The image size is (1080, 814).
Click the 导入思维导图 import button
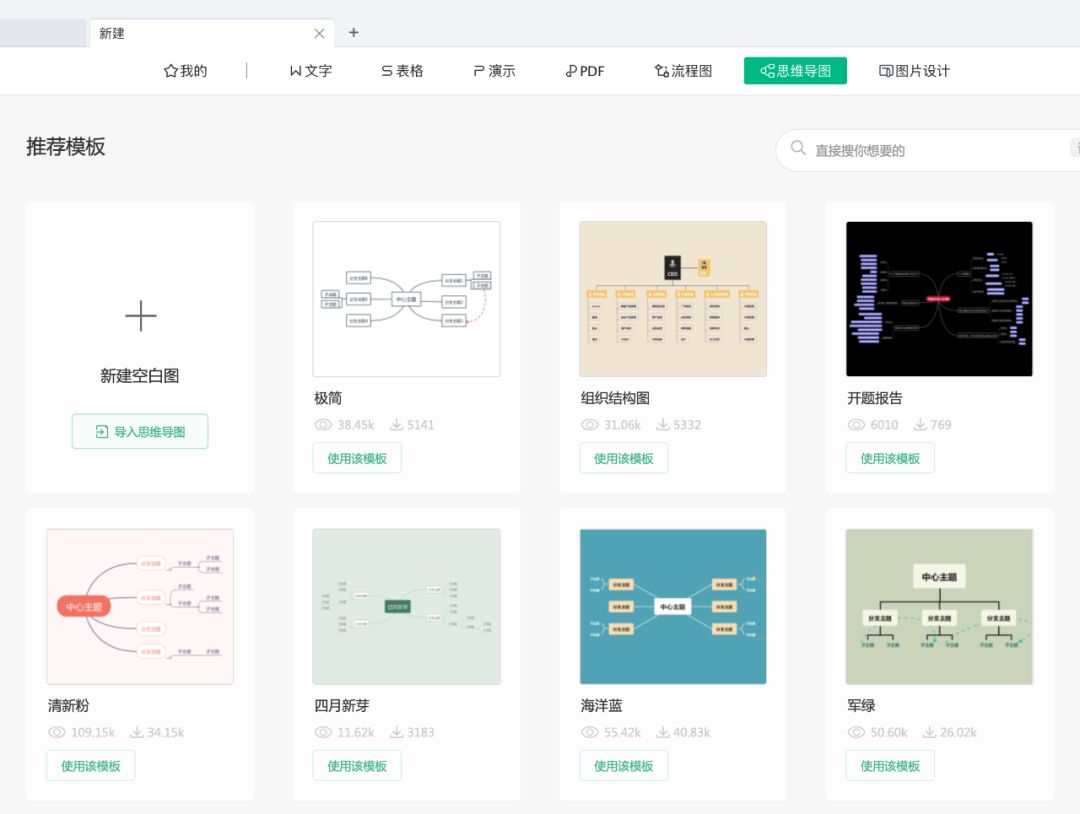(x=139, y=431)
